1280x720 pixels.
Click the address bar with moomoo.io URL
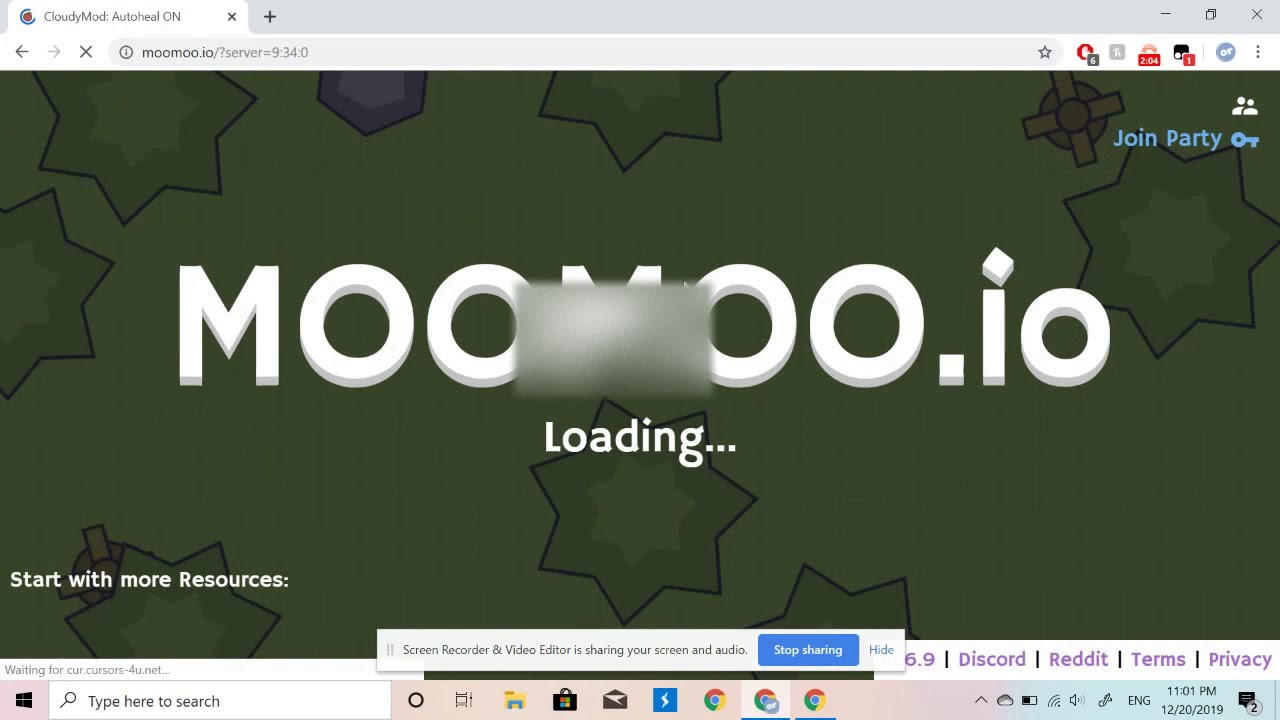coord(585,52)
